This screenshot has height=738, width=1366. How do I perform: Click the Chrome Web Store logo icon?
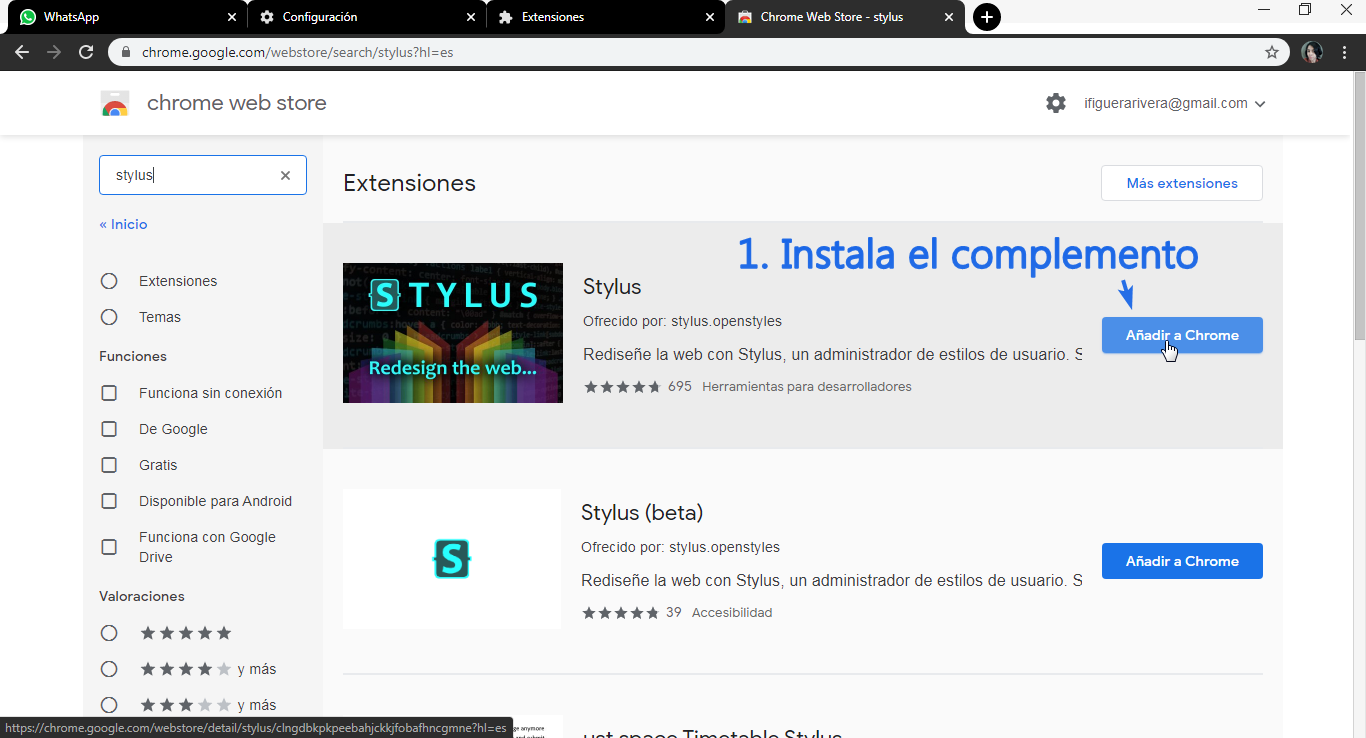point(115,104)
